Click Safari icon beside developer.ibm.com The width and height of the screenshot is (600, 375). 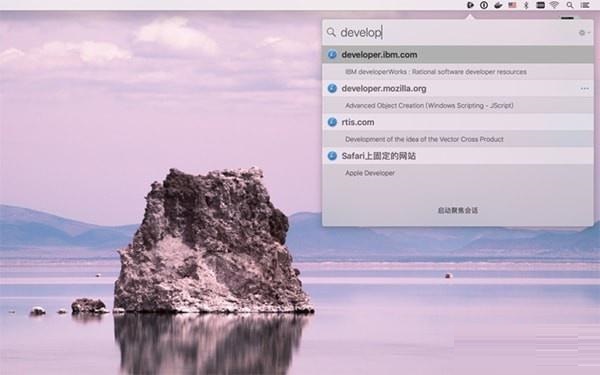(332, 55)
